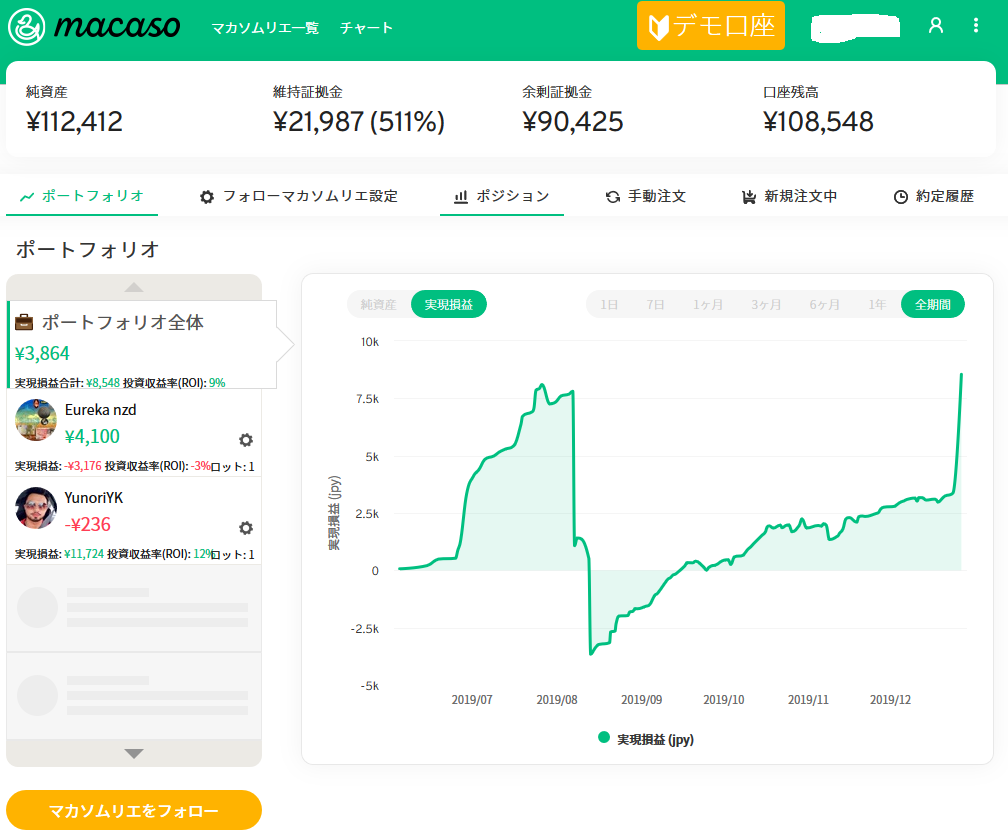
Task: Select the 実現損益 chart toggle
Action: [x=449, y=304]
